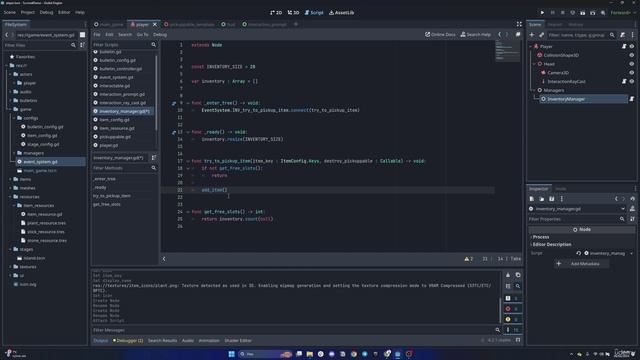640x360 pixels.
Task: Pause the running project
Action: point(552,13)
